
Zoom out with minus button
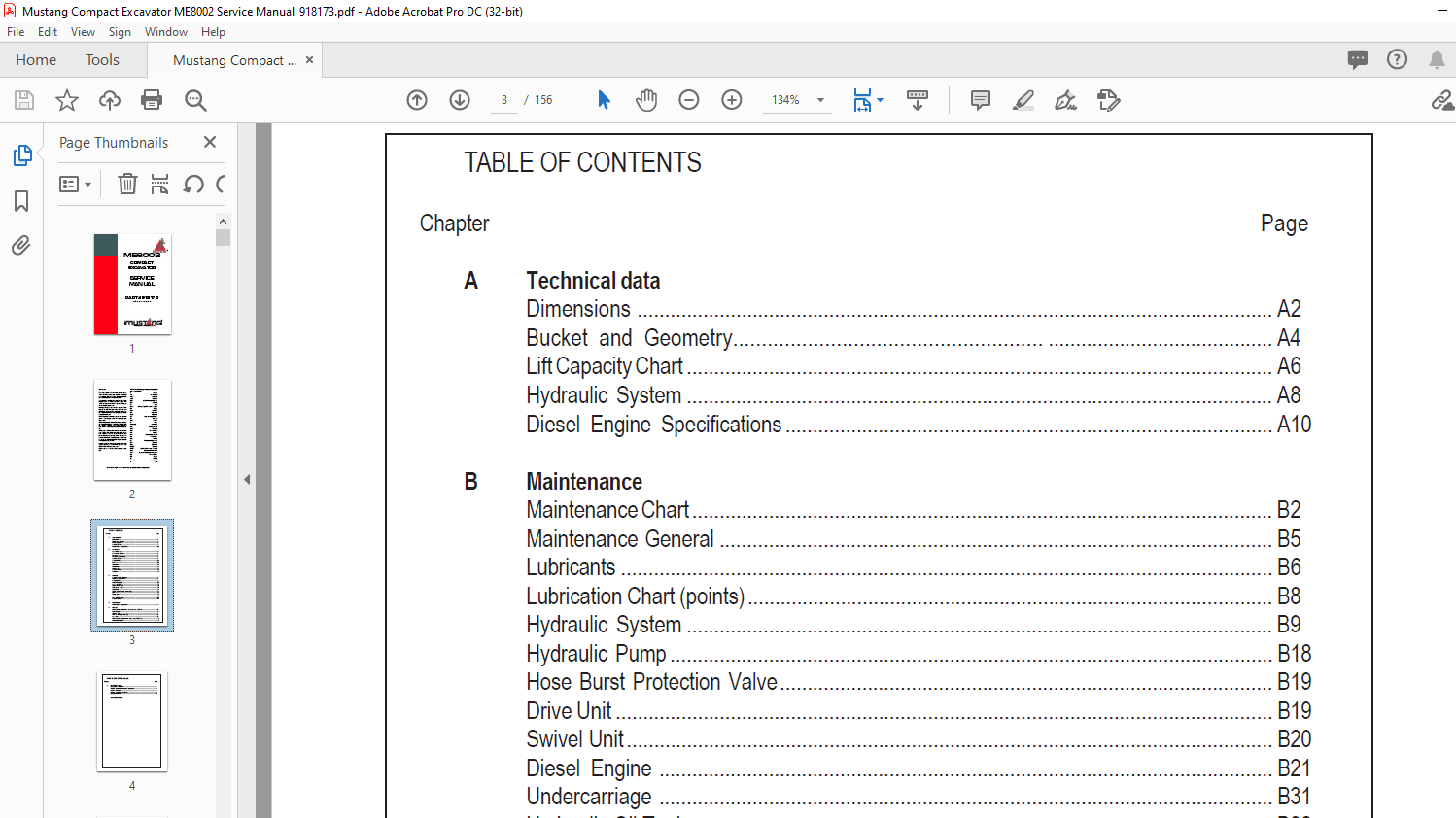click(689, 100)
